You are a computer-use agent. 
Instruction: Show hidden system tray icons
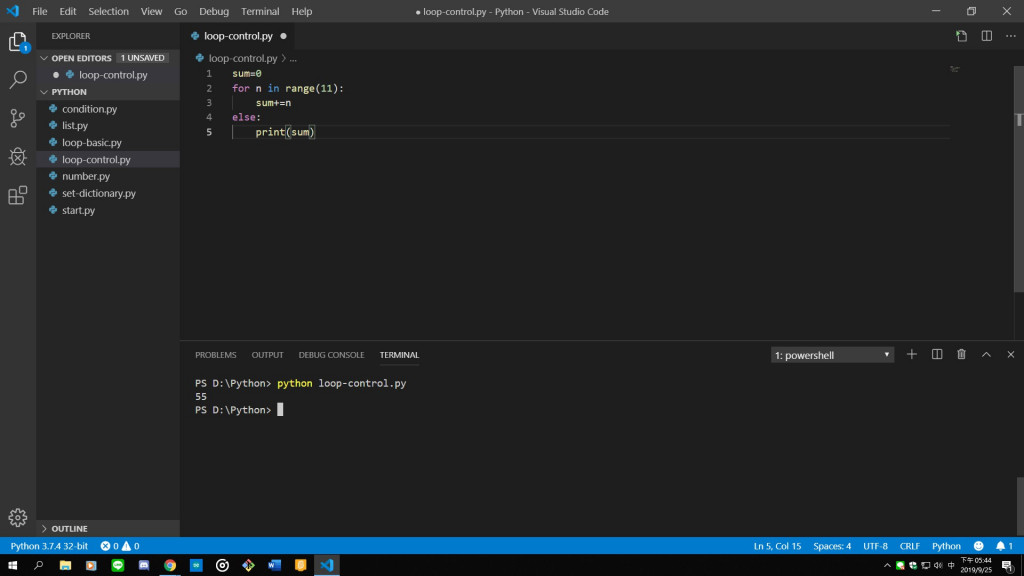point(887,566)
